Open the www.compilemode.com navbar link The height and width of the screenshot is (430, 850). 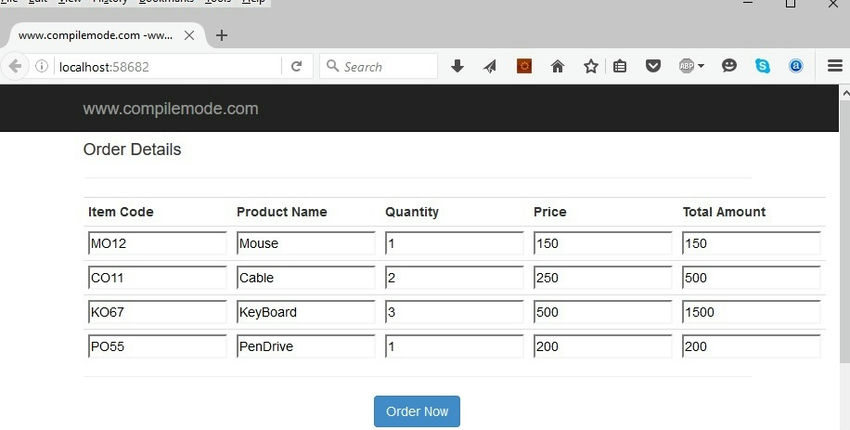pos(170,109)
